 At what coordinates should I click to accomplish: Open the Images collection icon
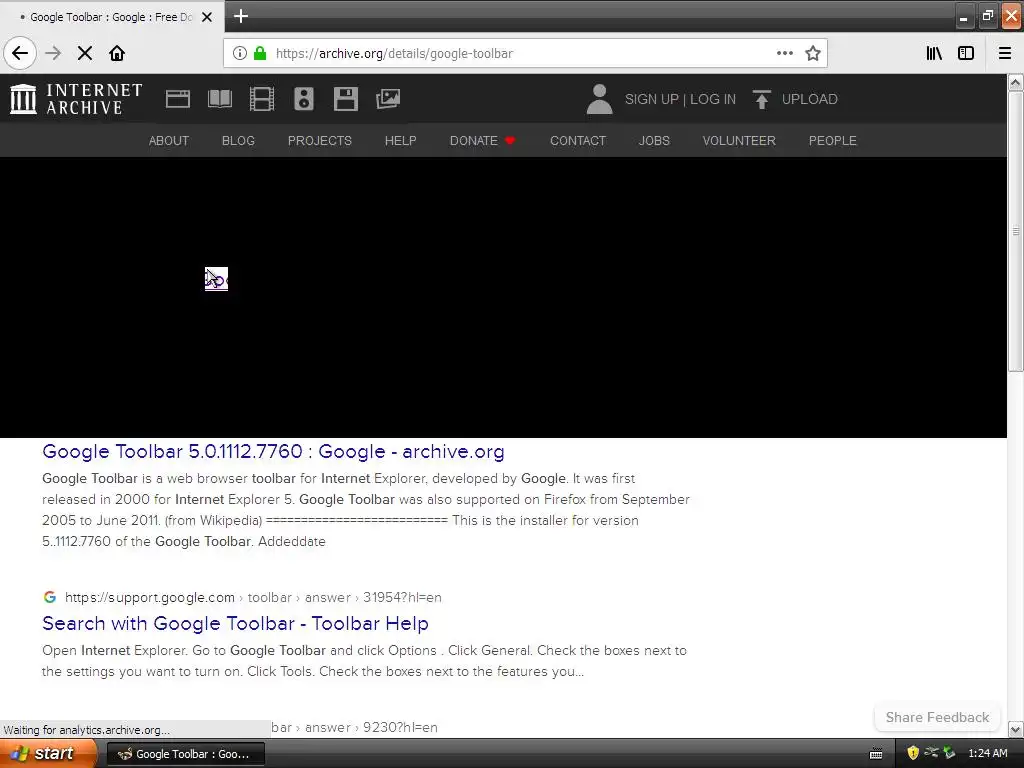pos(388,99)
